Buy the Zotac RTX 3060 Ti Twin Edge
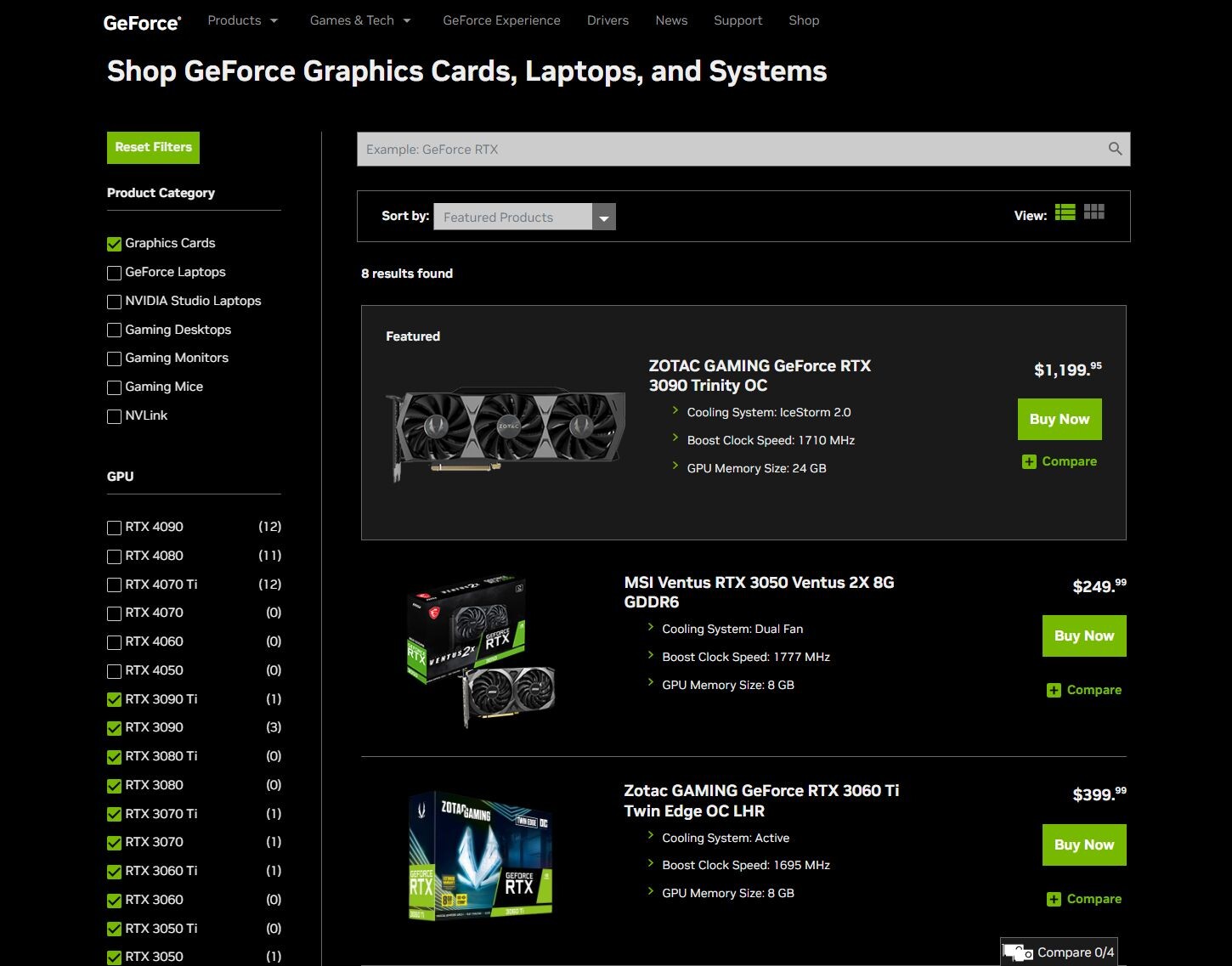 click(1084, 845)
